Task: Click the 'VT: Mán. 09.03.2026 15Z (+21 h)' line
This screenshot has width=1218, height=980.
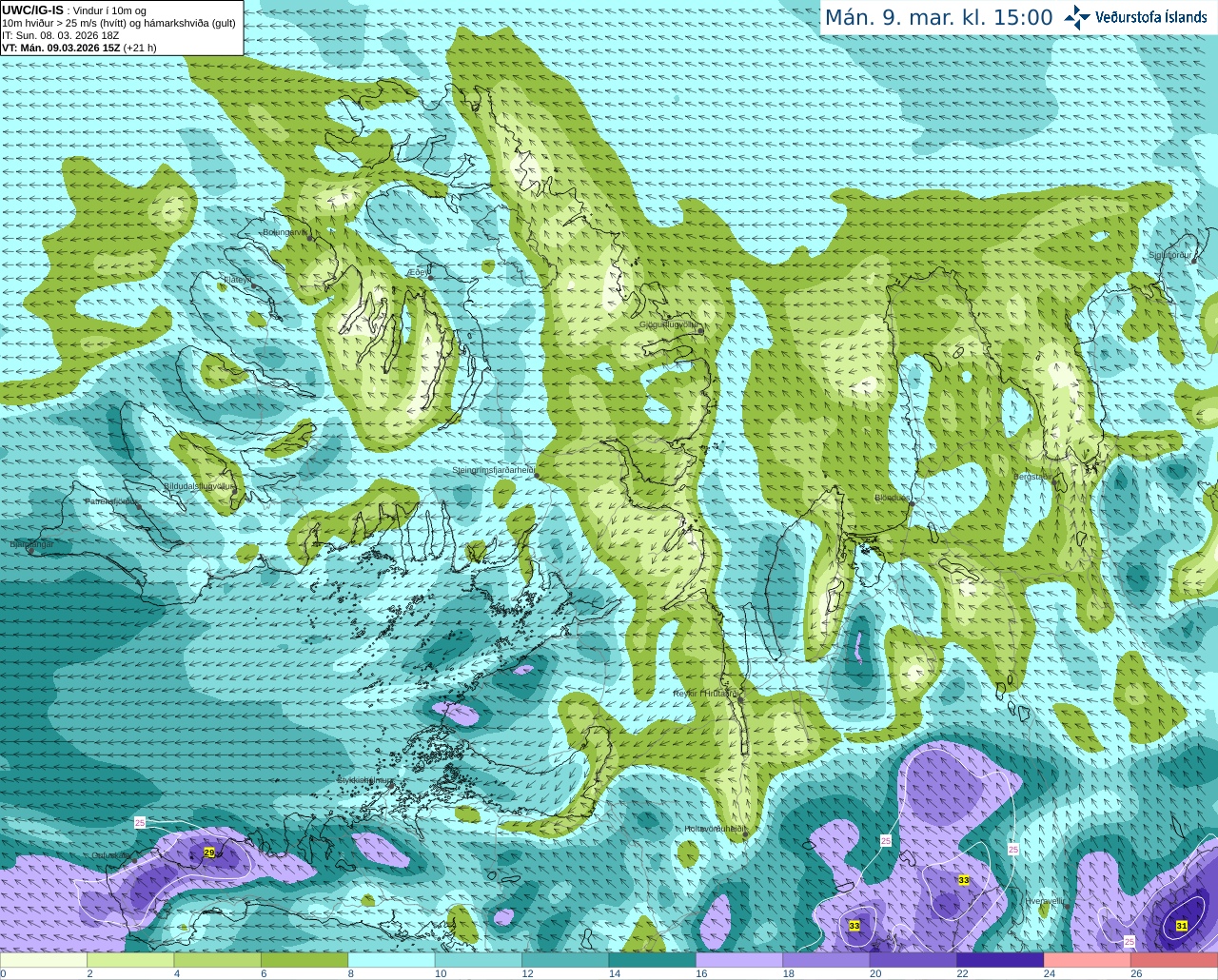Action: pyautogui.click(x=80, y=48)
